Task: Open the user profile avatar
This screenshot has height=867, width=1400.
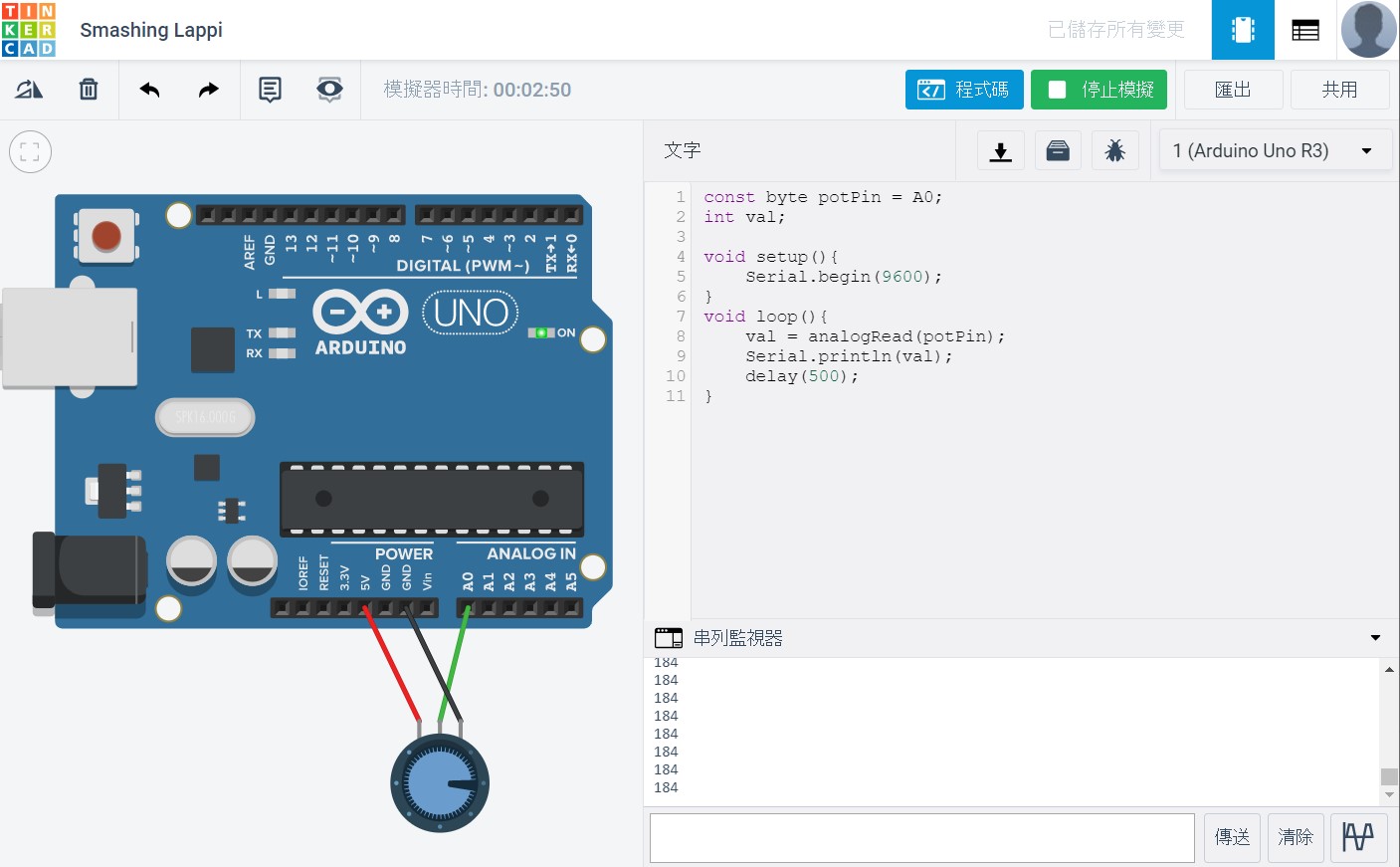Action: click(1369, 30)
